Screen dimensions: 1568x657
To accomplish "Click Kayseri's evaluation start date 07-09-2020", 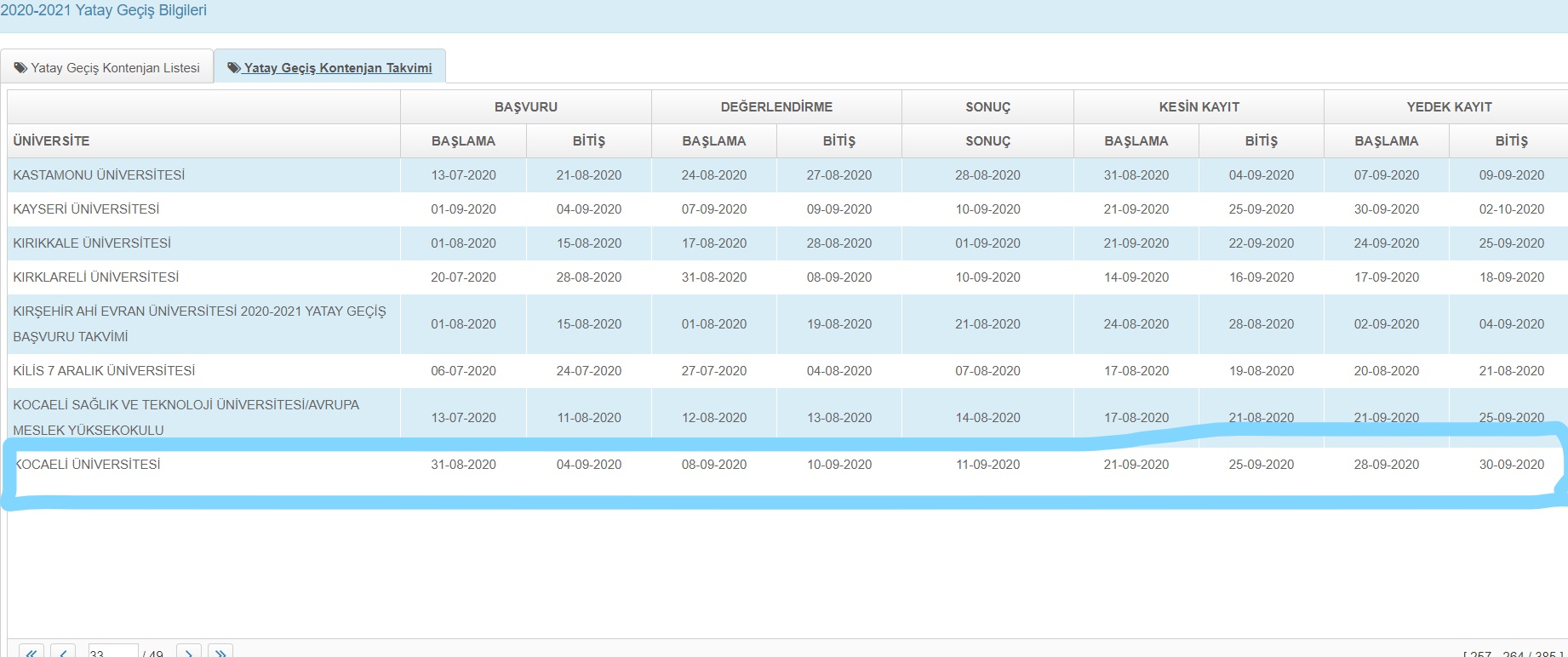I will point(714,209).
